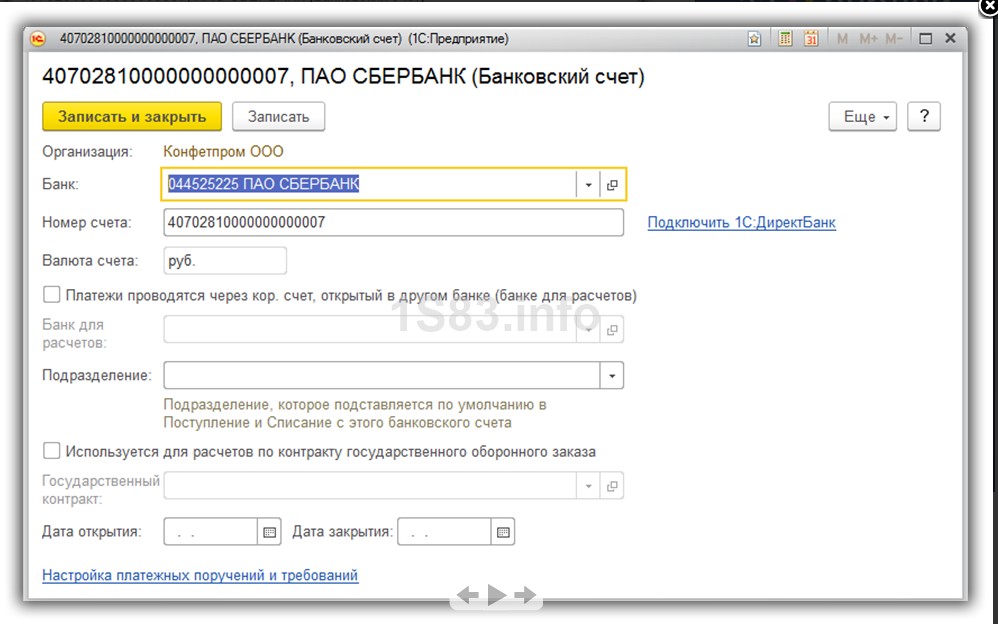Expand the Подразделение dropdown
Image resolution: width=998 pixels, height=624 pixels.
pos(611,376)
